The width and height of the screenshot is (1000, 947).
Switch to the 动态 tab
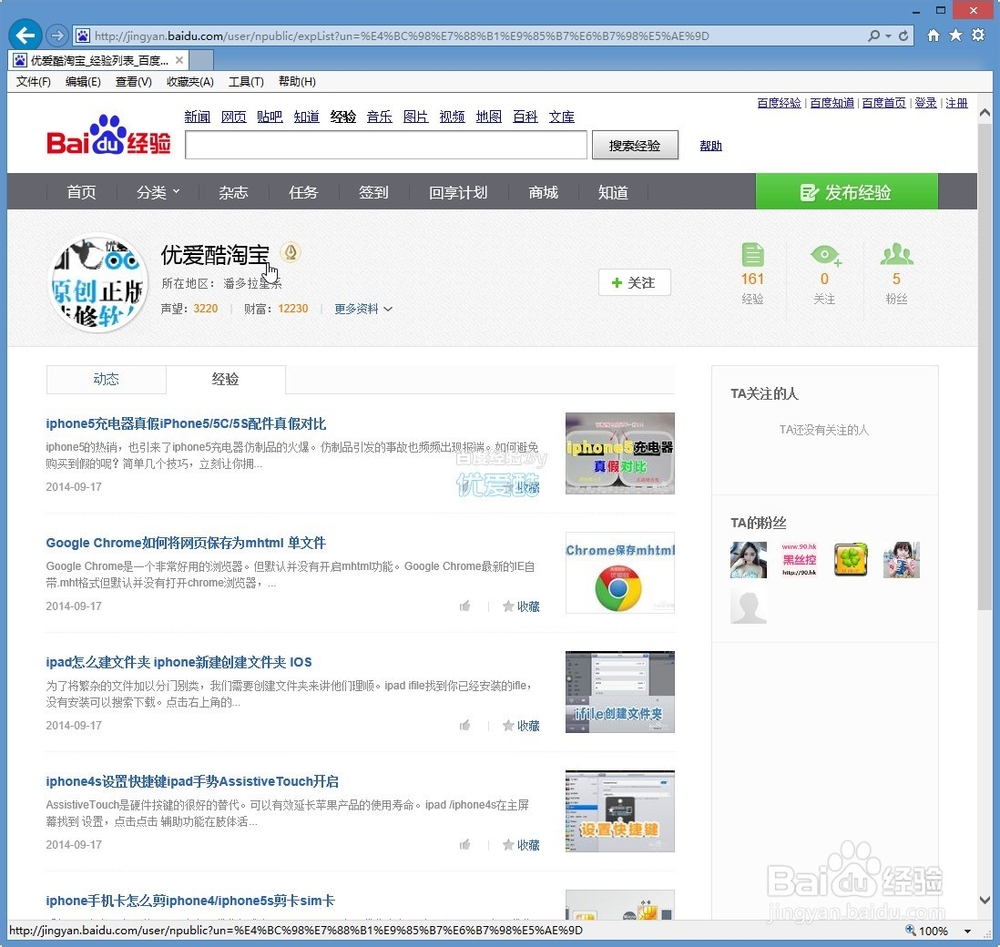pyautogui.click(x=105, y=379)
